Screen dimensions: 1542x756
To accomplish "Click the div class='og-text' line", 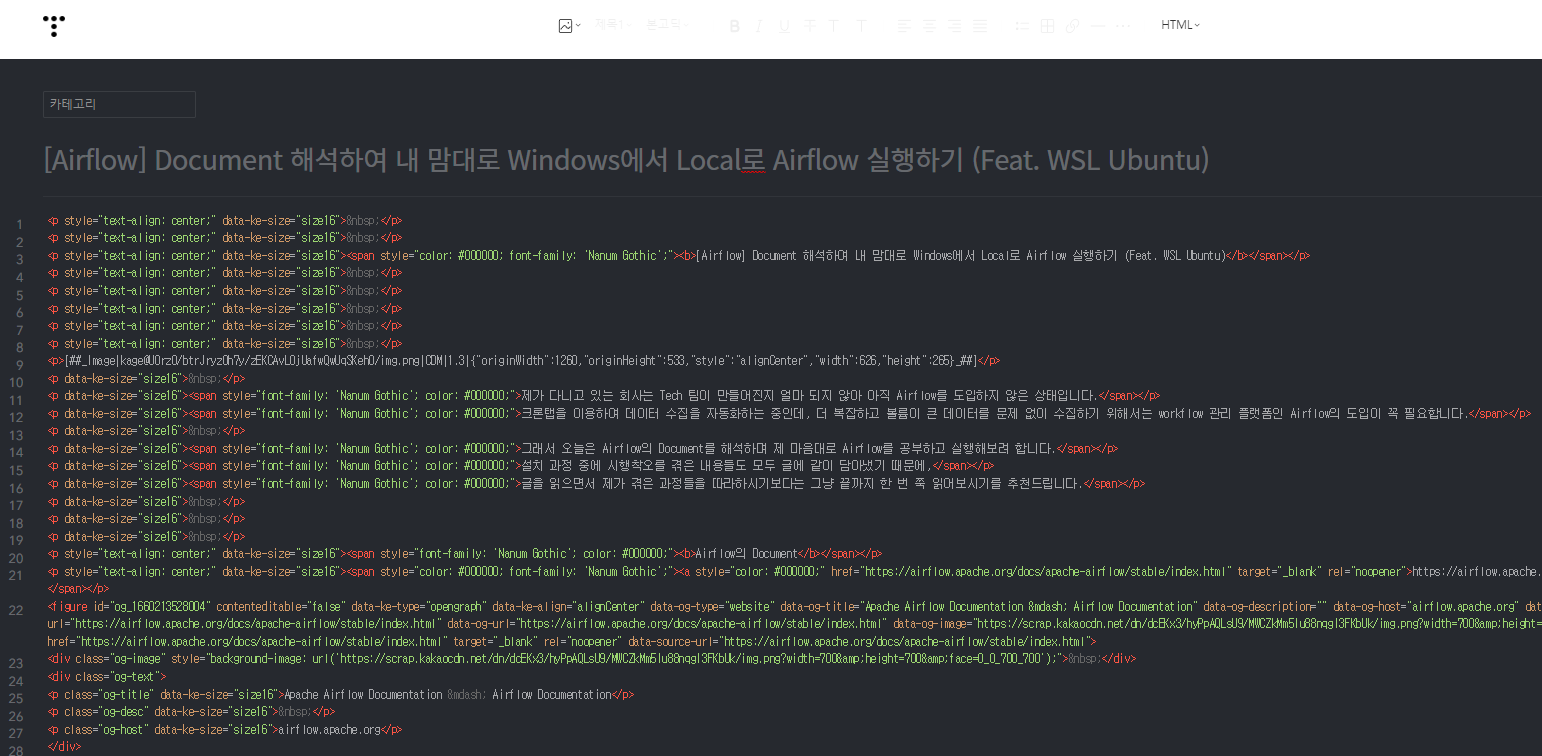I will (x=107, y=677).
